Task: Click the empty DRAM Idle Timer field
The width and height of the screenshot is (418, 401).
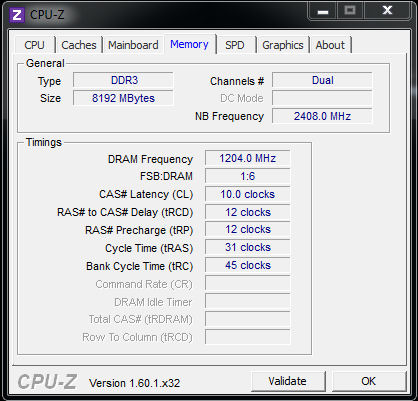Action: (247, 302)
